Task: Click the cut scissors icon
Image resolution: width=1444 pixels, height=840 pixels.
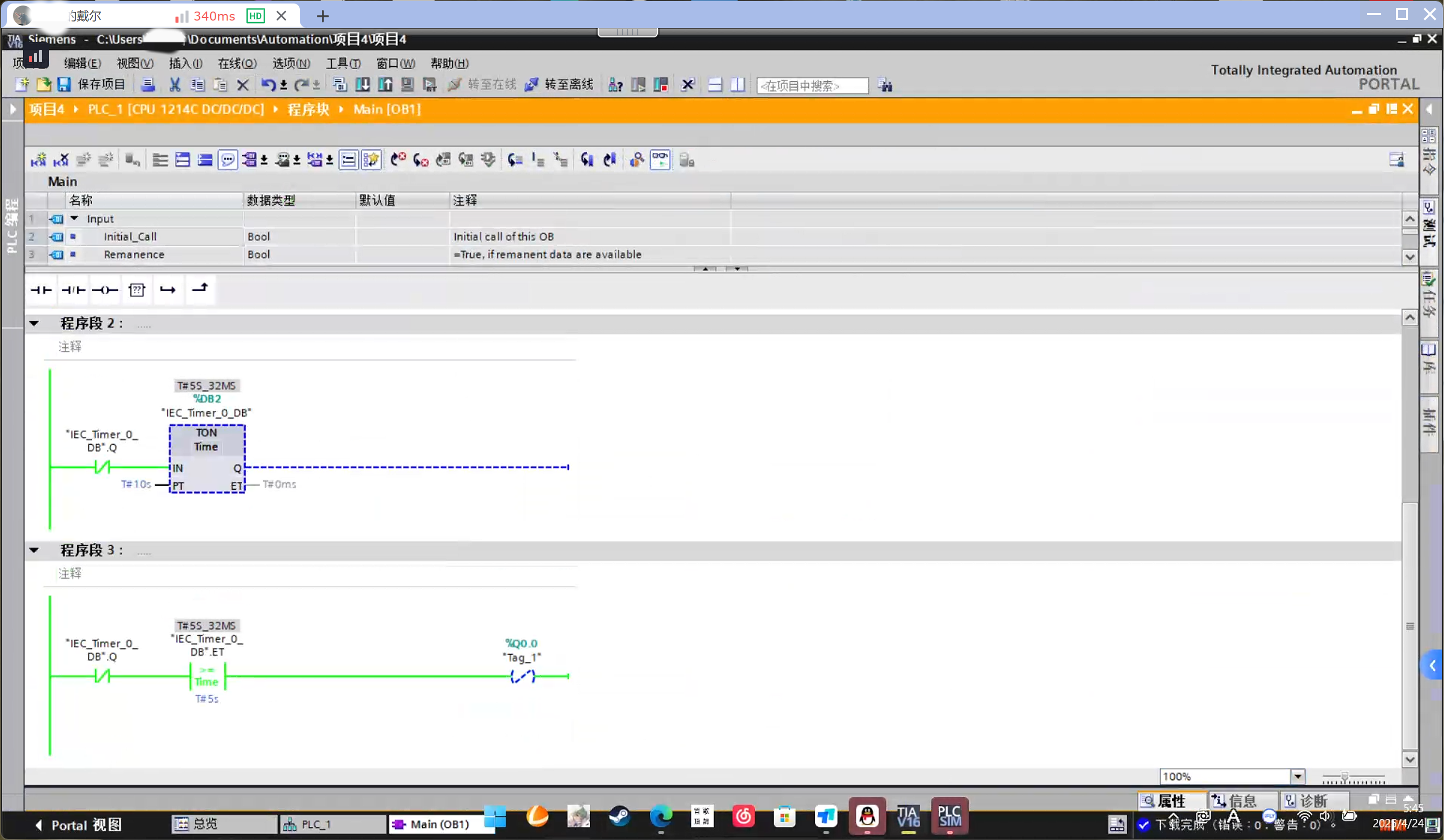Action: 175,85
